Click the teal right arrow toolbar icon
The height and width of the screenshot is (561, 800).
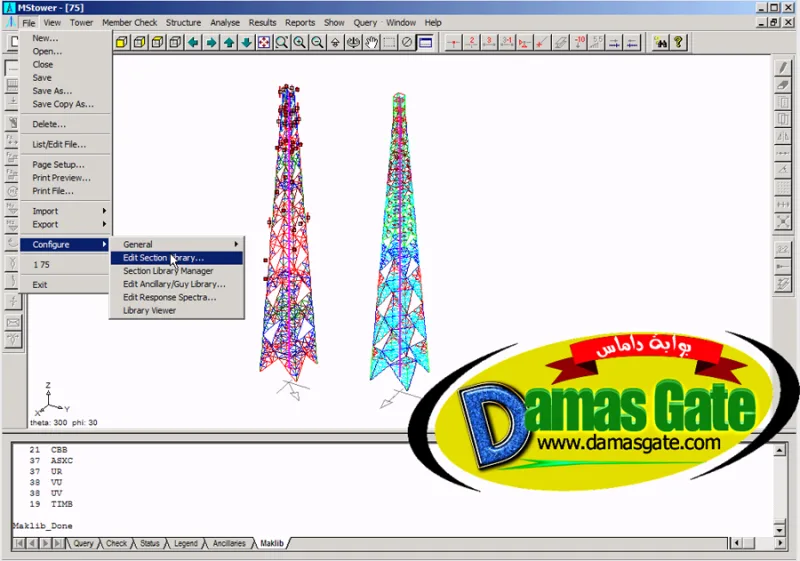[211, 42]
